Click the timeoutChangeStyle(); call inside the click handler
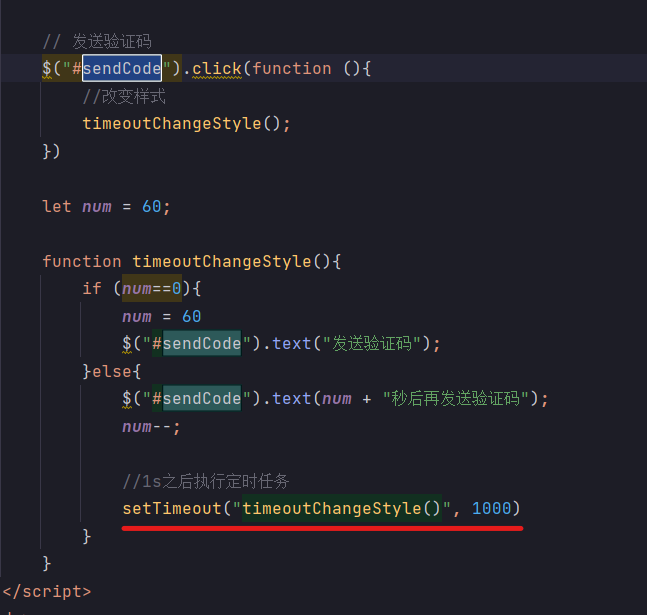Screen dimensions: 647x615 [187, 123]
